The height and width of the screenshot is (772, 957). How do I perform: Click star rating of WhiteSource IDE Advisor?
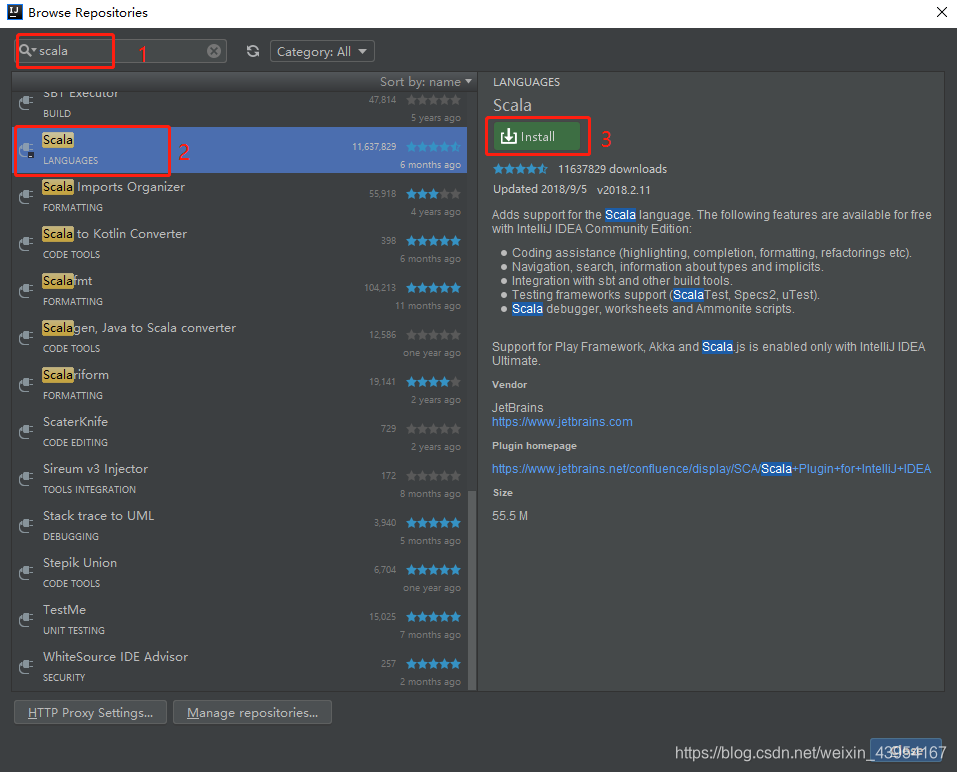click(433, 664)
